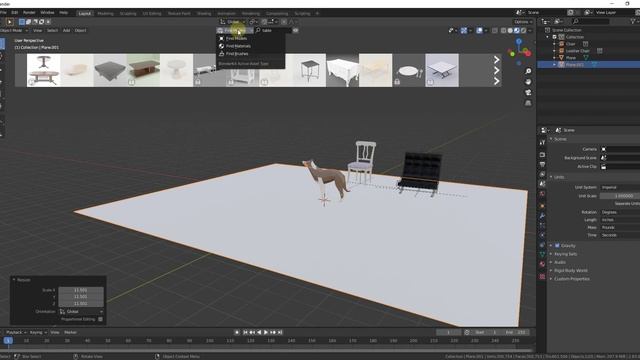This screenshot has width=640, height=360.
Task: Open the viewport shading options dropdown arrow
Action: 530,30
